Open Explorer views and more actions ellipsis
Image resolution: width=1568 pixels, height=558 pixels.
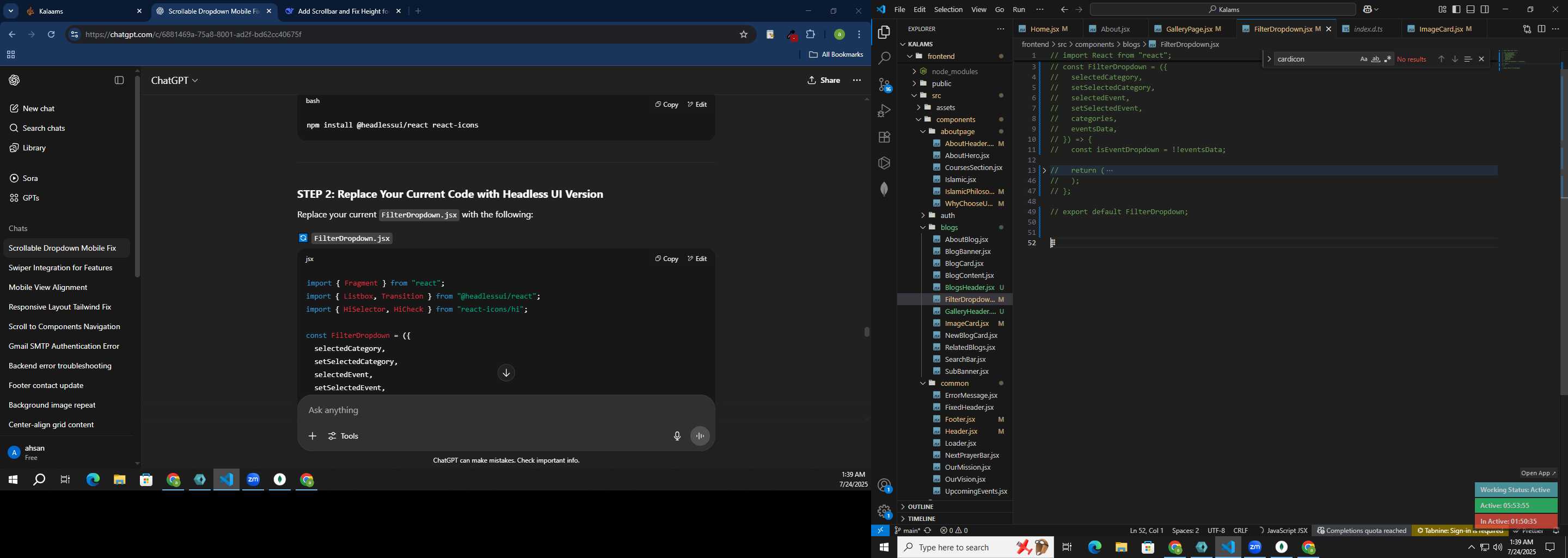point(1000,29)
